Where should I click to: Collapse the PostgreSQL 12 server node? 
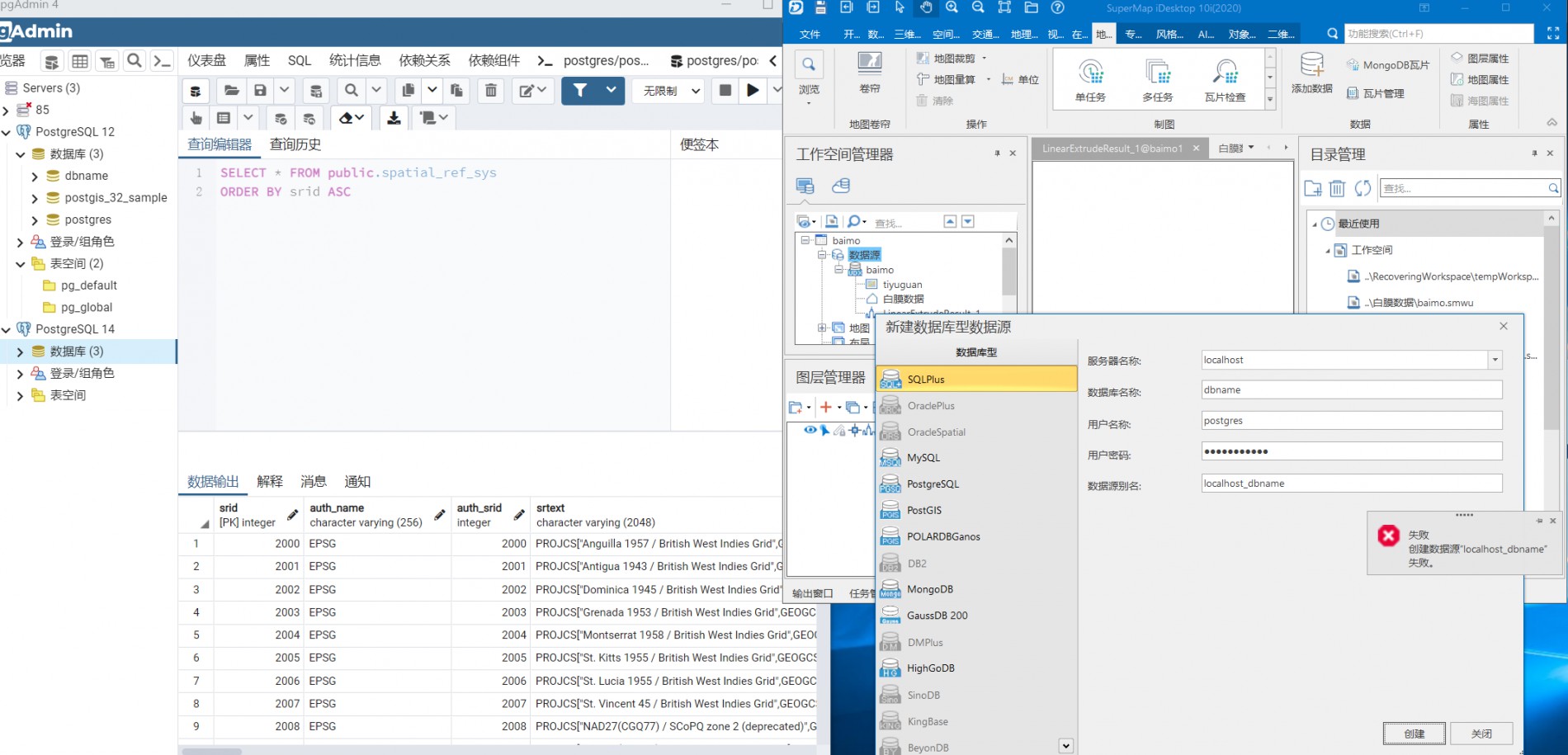[x=7, y=132]
